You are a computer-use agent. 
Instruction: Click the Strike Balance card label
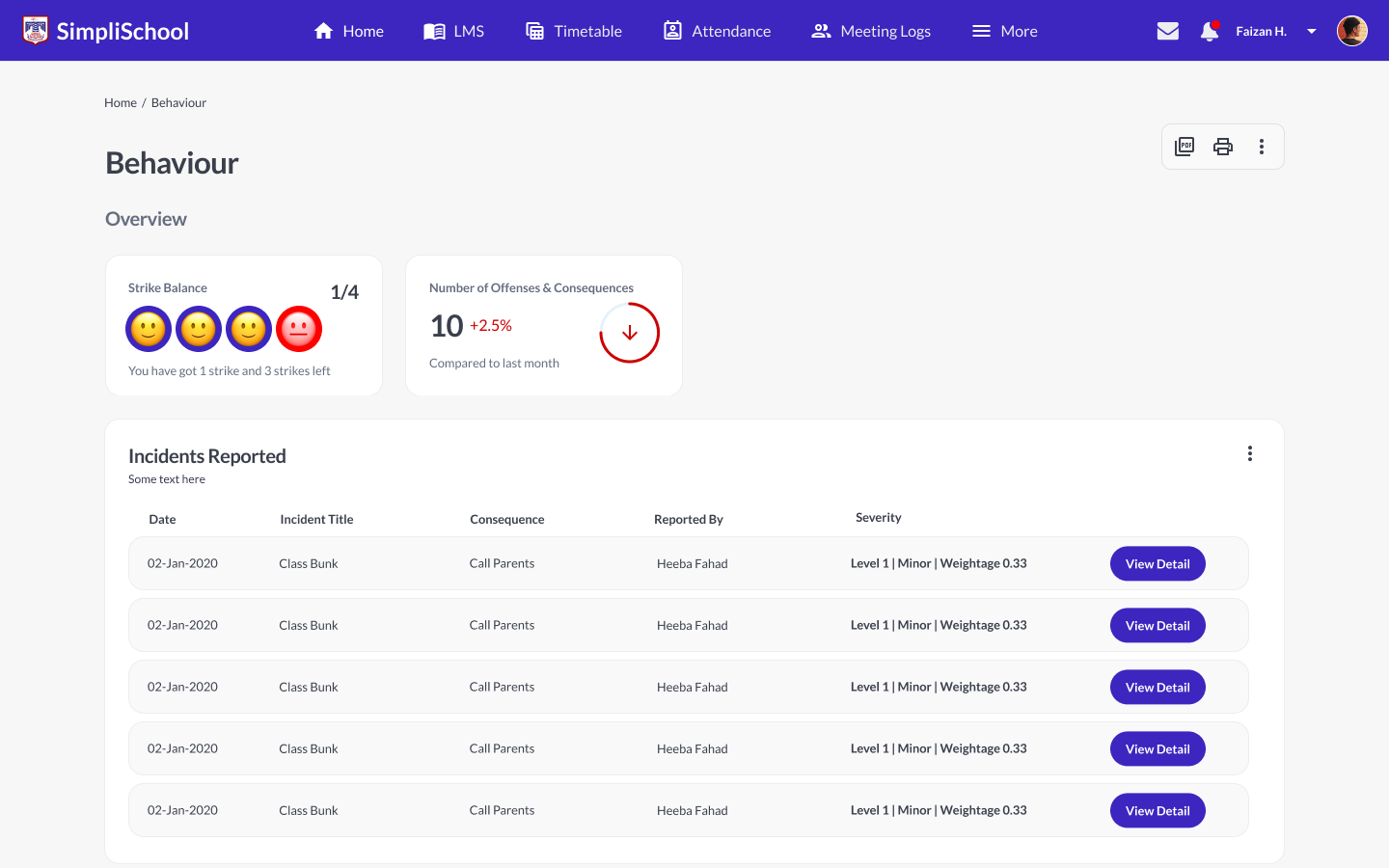pos(168,287)
